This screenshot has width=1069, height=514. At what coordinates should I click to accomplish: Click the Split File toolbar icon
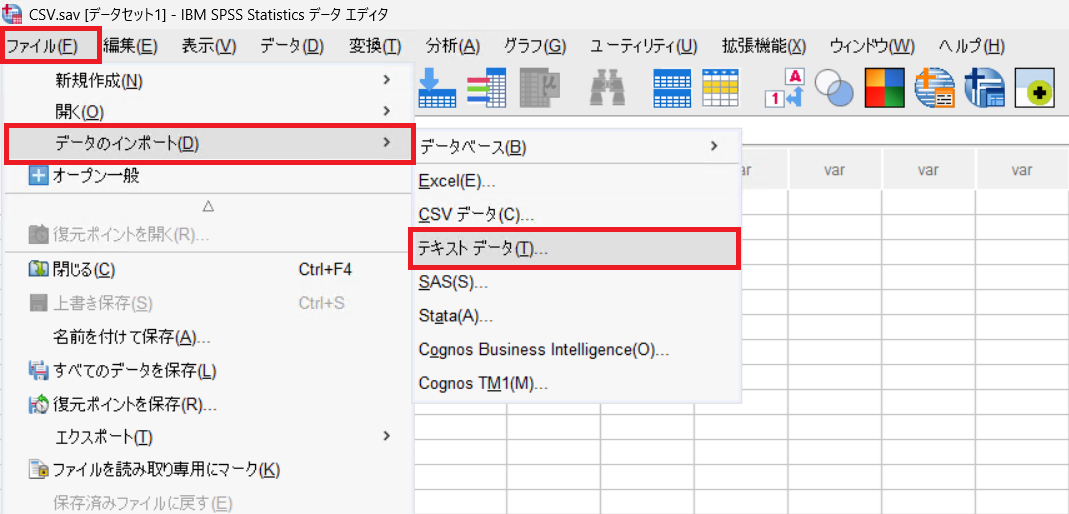tap(672, 88)
